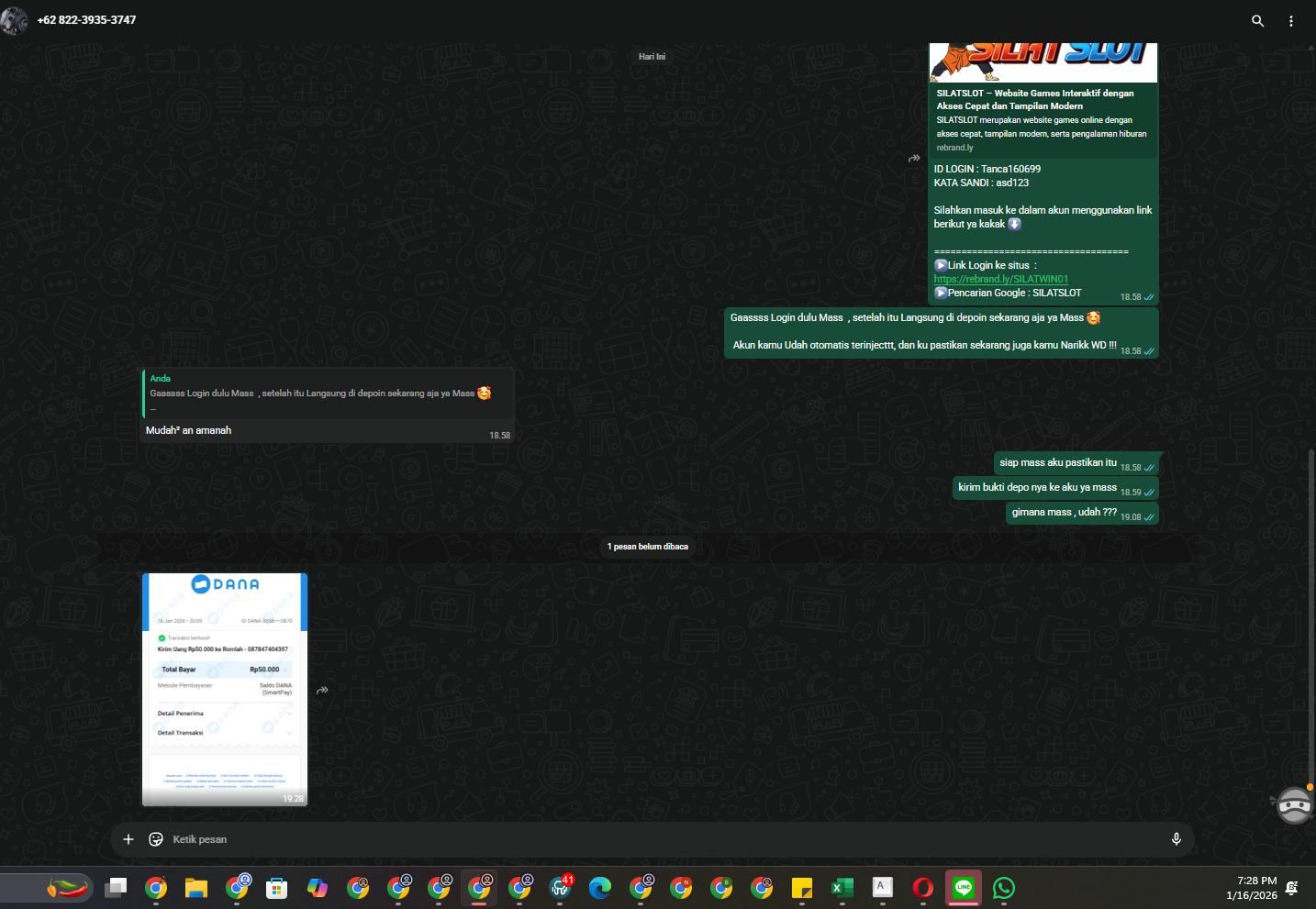Open contact info for +62 822-3935-3747

coord(86,20)
